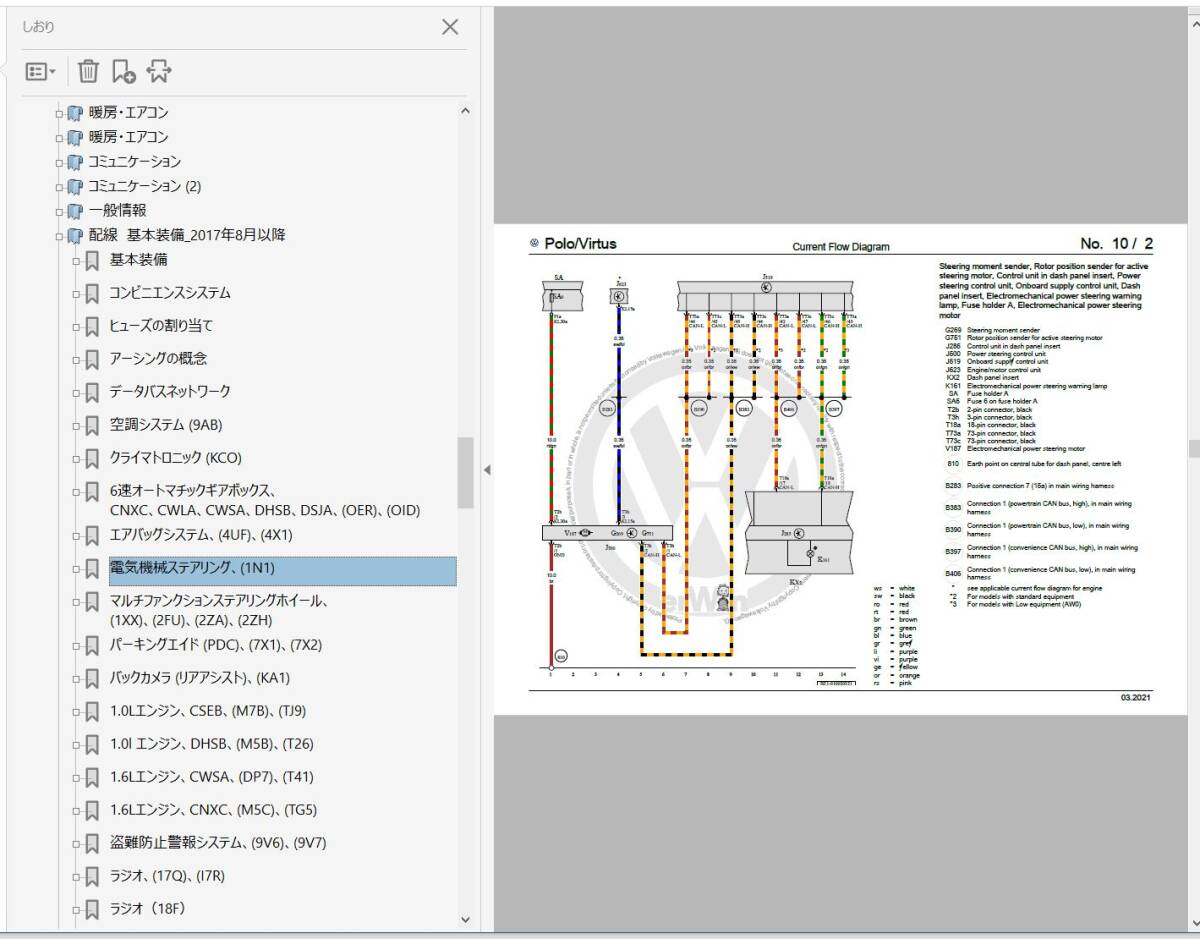
Task: Click bookmark icon beside パーキングエイド (PDC)
Action: click(92, 645)
